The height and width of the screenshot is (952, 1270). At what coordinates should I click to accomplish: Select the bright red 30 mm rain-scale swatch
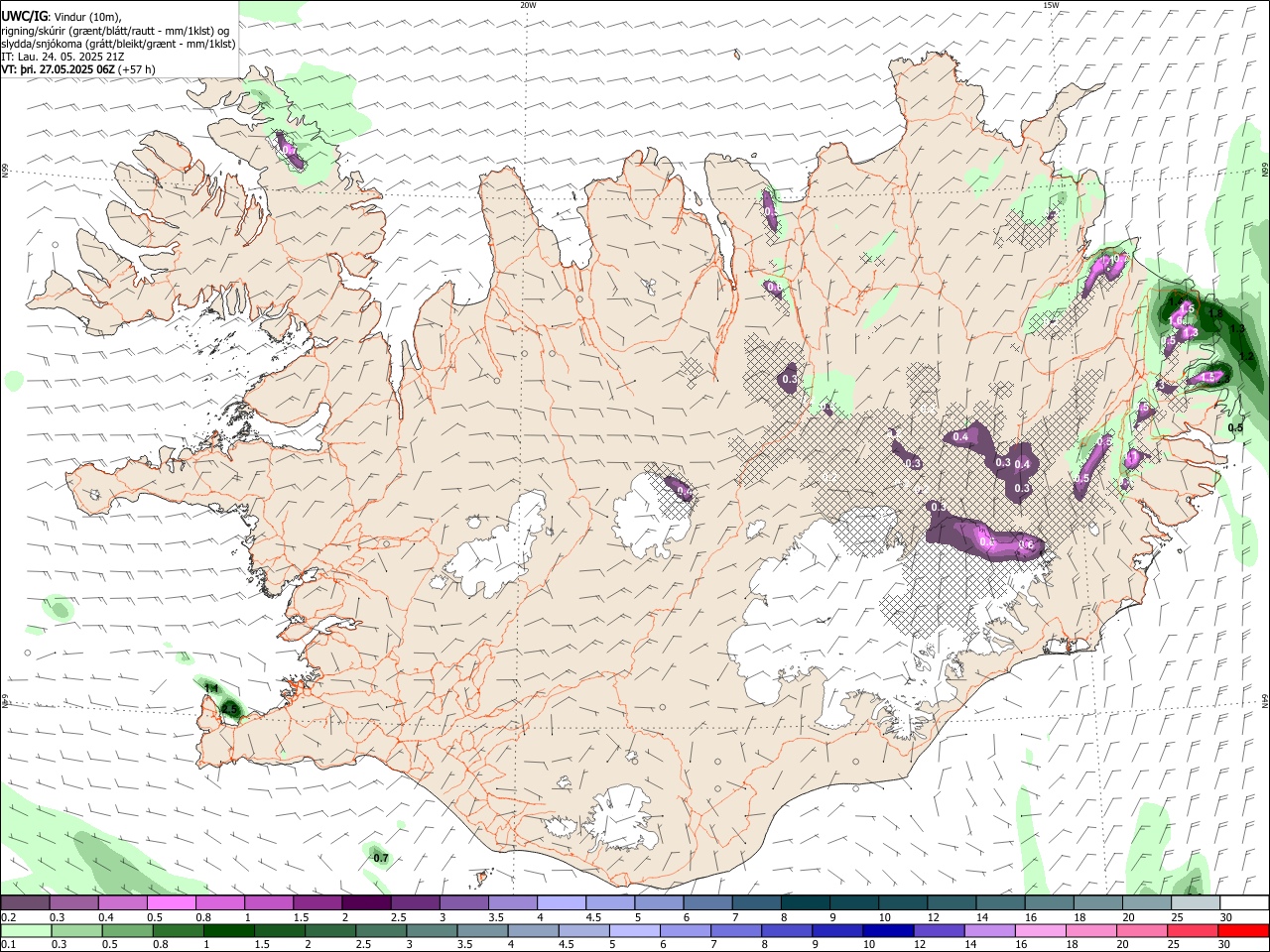[1243, 930]
